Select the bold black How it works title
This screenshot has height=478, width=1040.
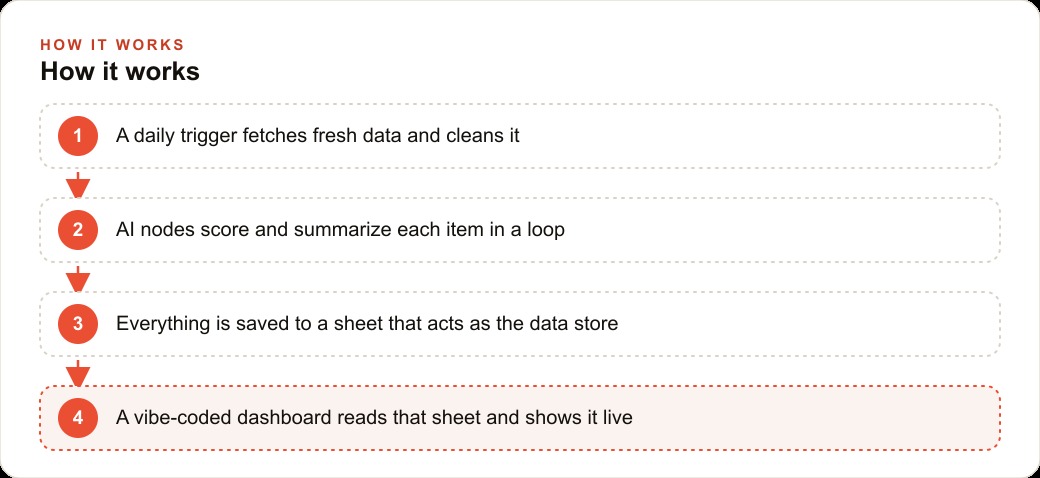(120, 72)
